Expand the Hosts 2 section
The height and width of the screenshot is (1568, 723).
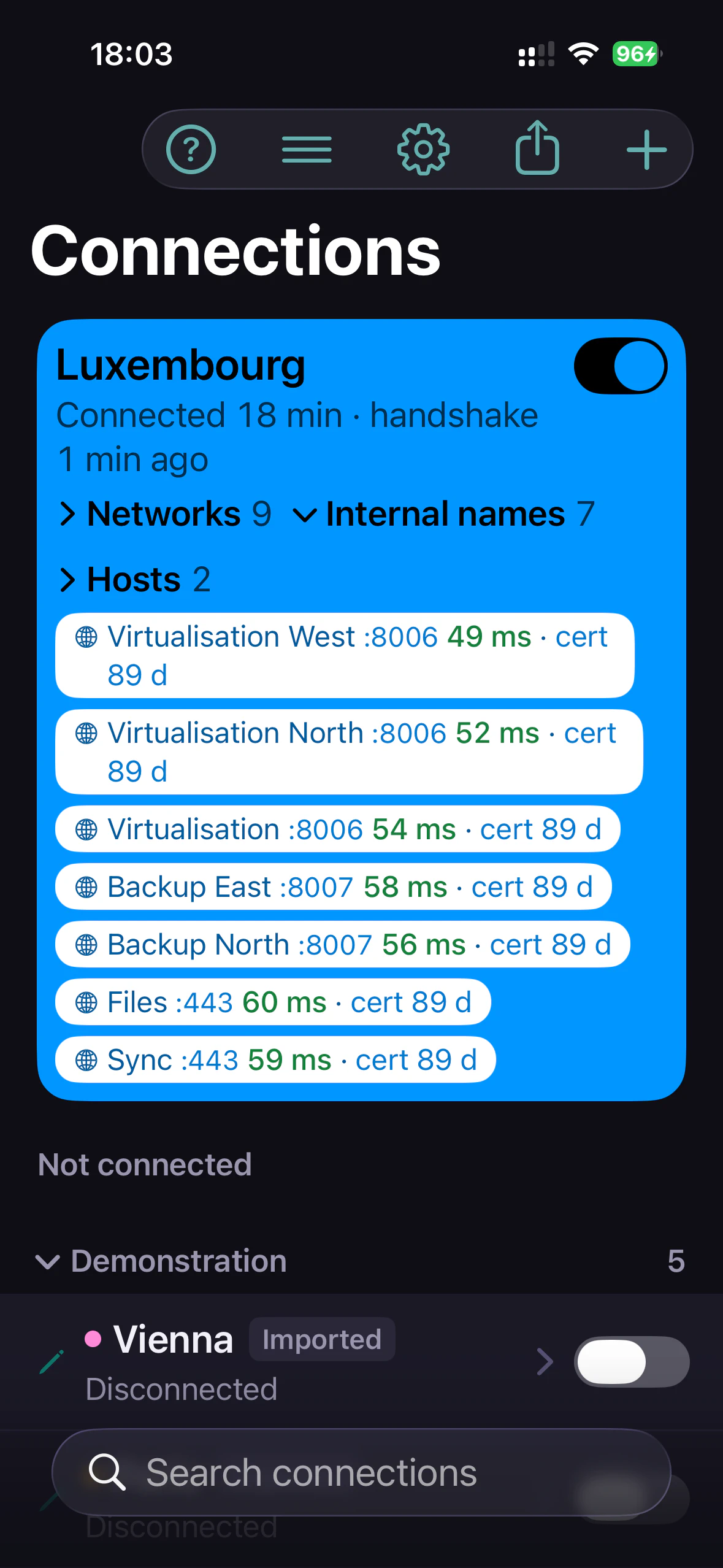tap(135, 579)
